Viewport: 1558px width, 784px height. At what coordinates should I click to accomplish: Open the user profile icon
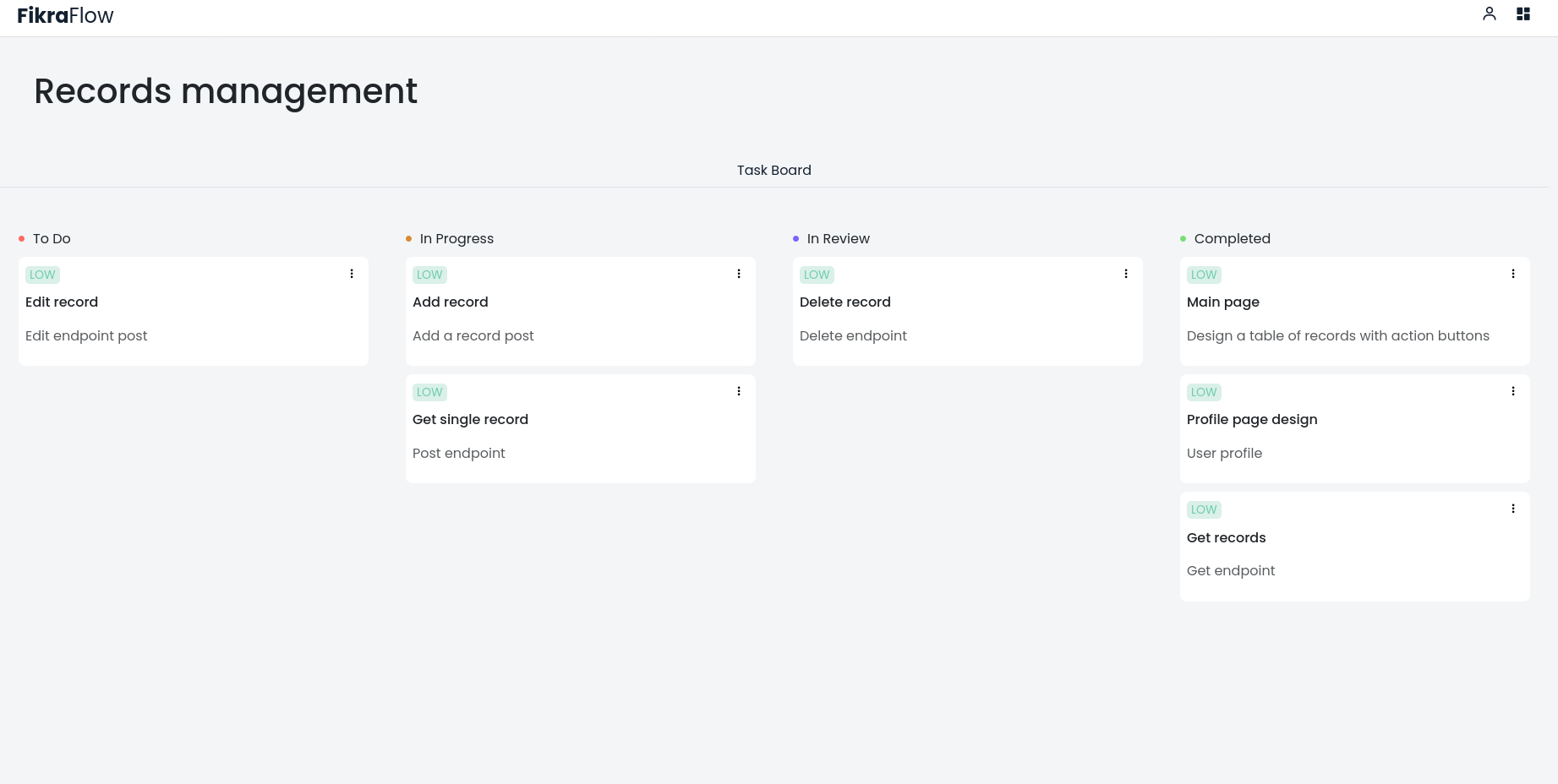tap(1489, 14)
